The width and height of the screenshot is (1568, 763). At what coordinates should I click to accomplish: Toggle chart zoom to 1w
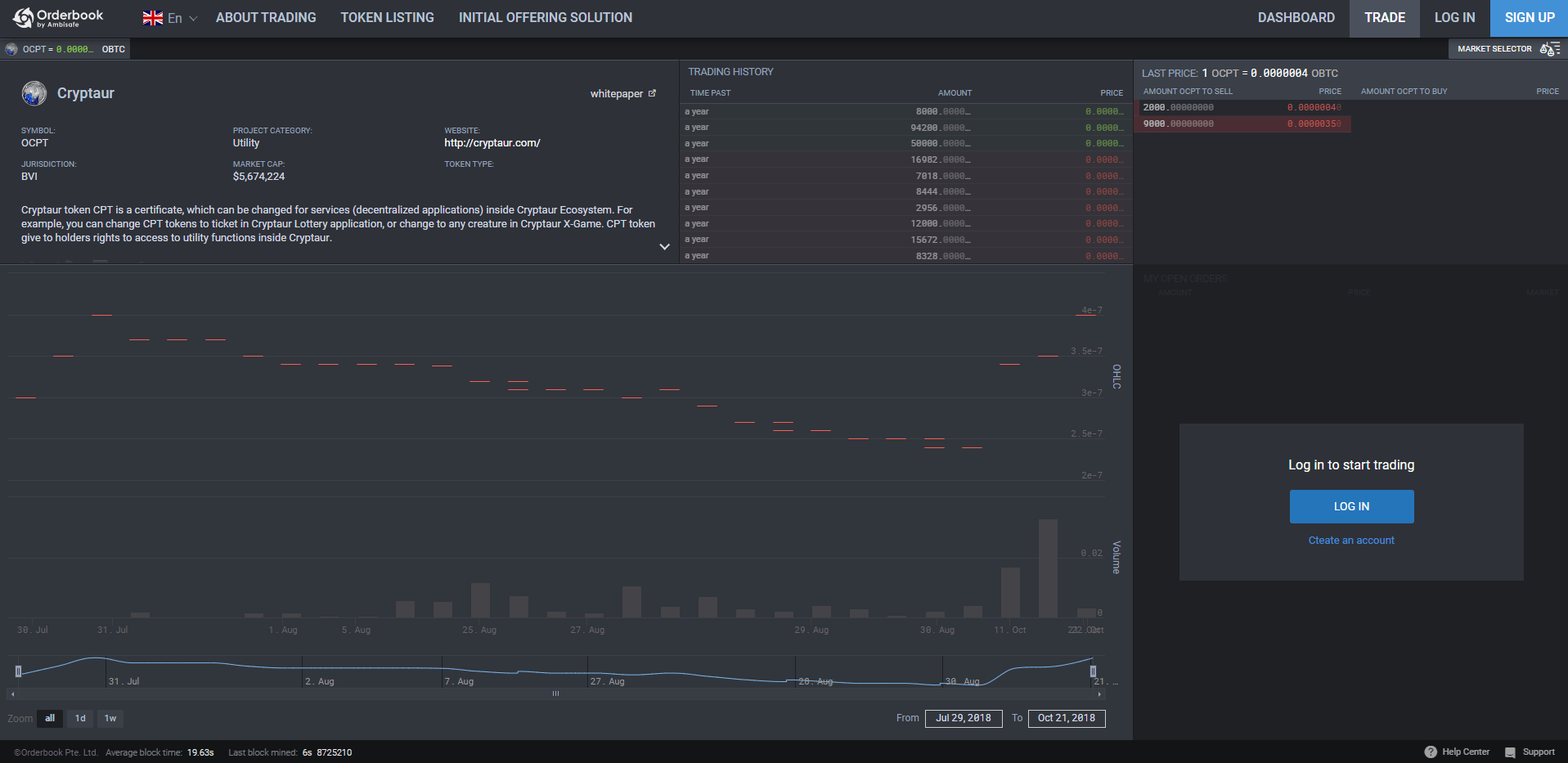click(110, 718)
